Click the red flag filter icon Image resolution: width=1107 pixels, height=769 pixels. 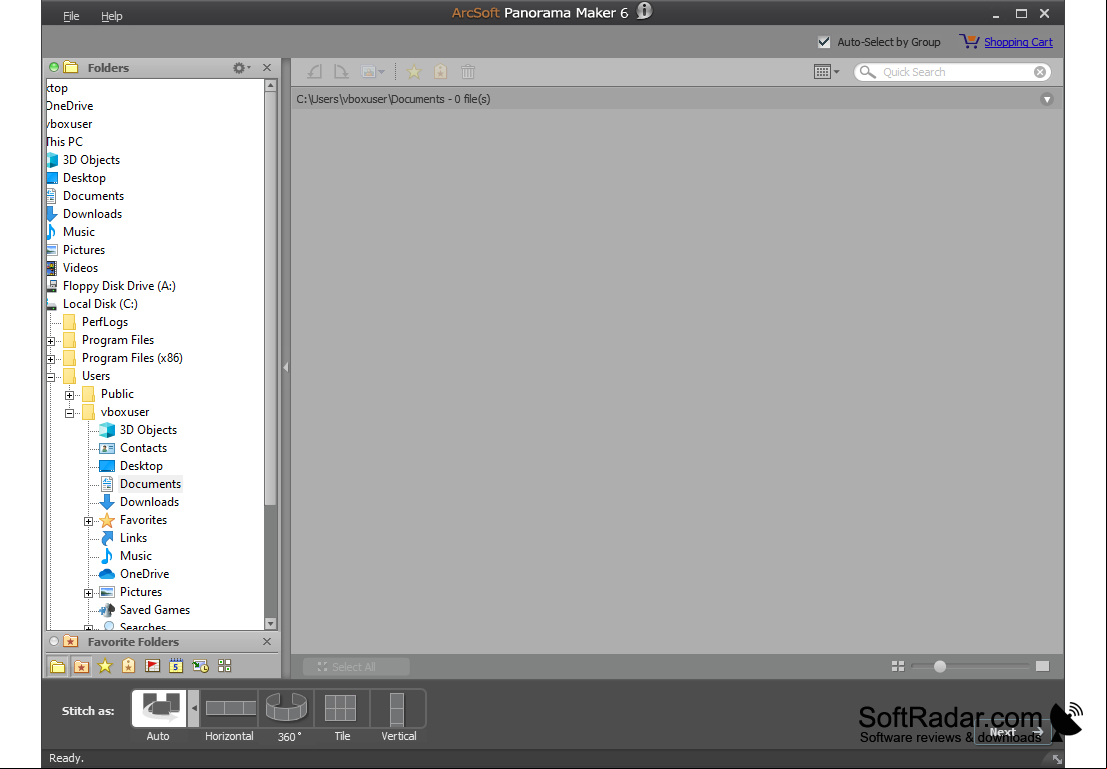click(152, 666)
